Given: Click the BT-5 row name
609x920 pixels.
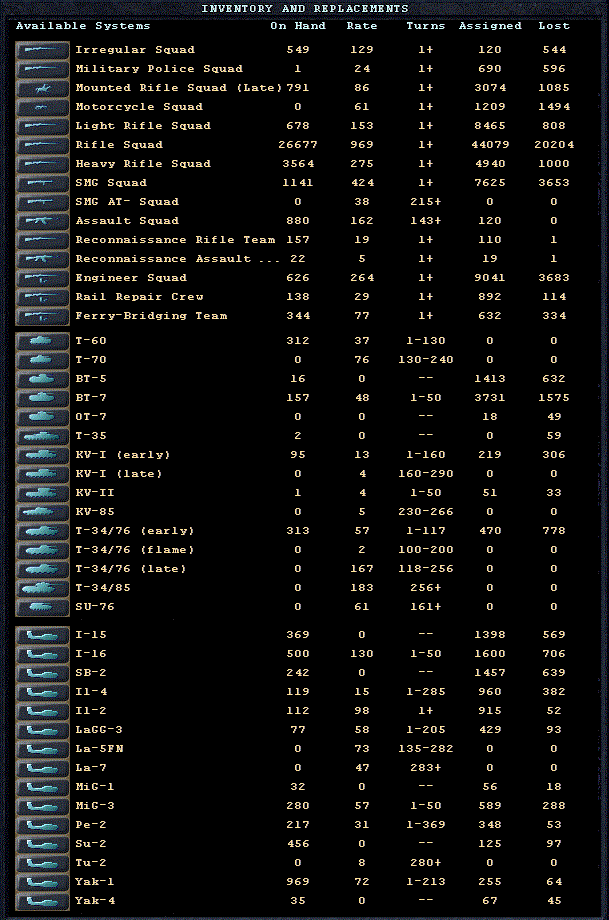Looking at the screenshot, I should 91,379.
